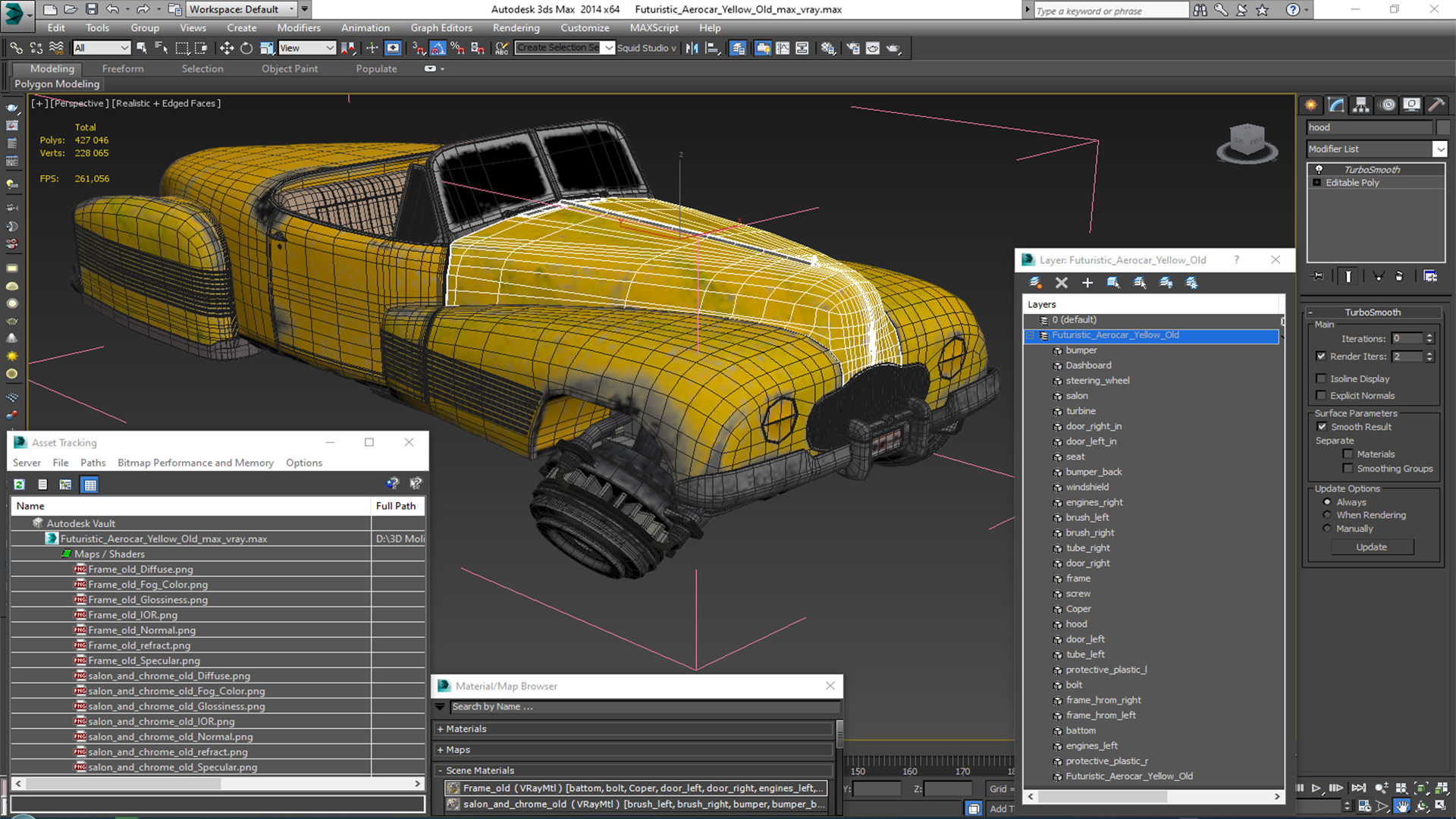Click the Pan View hand icon

tap(1402, 807)
